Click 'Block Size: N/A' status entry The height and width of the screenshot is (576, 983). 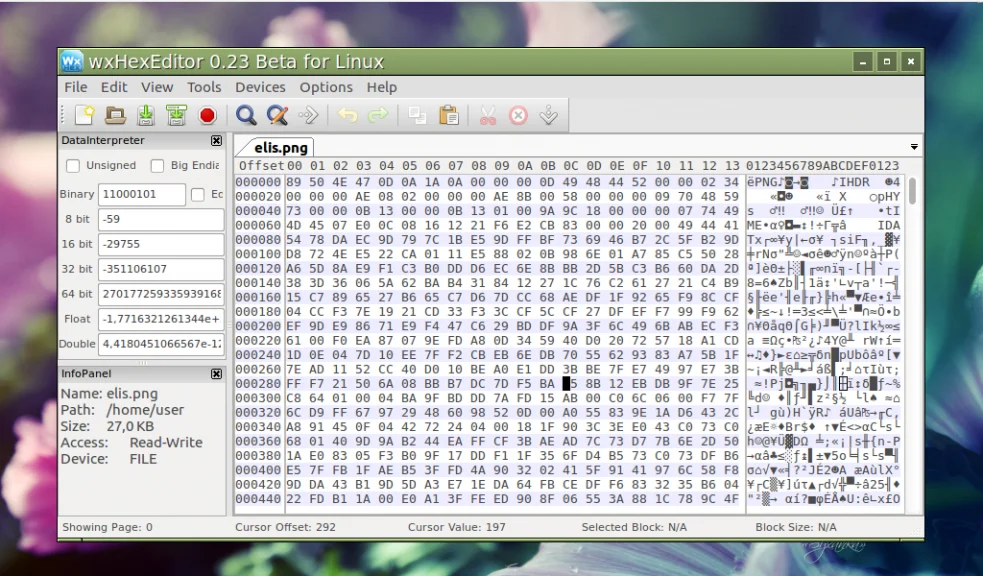click(x=796, y=527)
